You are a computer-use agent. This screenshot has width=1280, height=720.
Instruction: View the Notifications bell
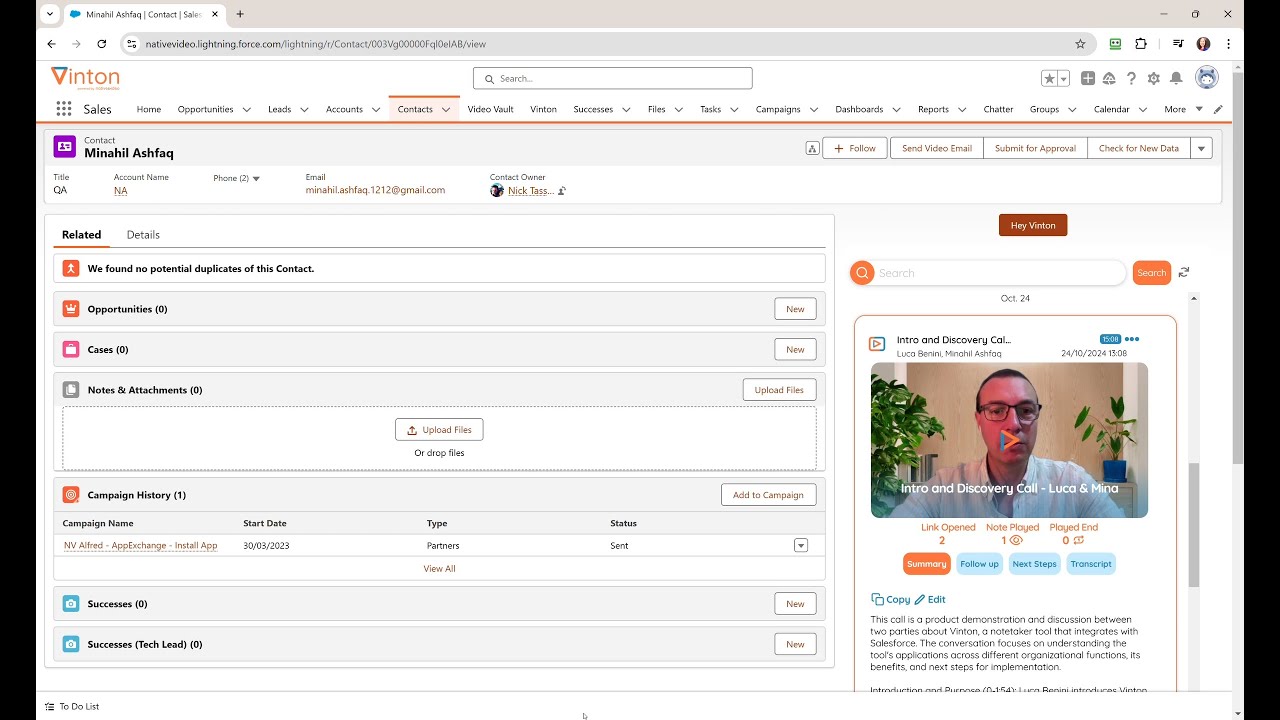pos(1176,78)
